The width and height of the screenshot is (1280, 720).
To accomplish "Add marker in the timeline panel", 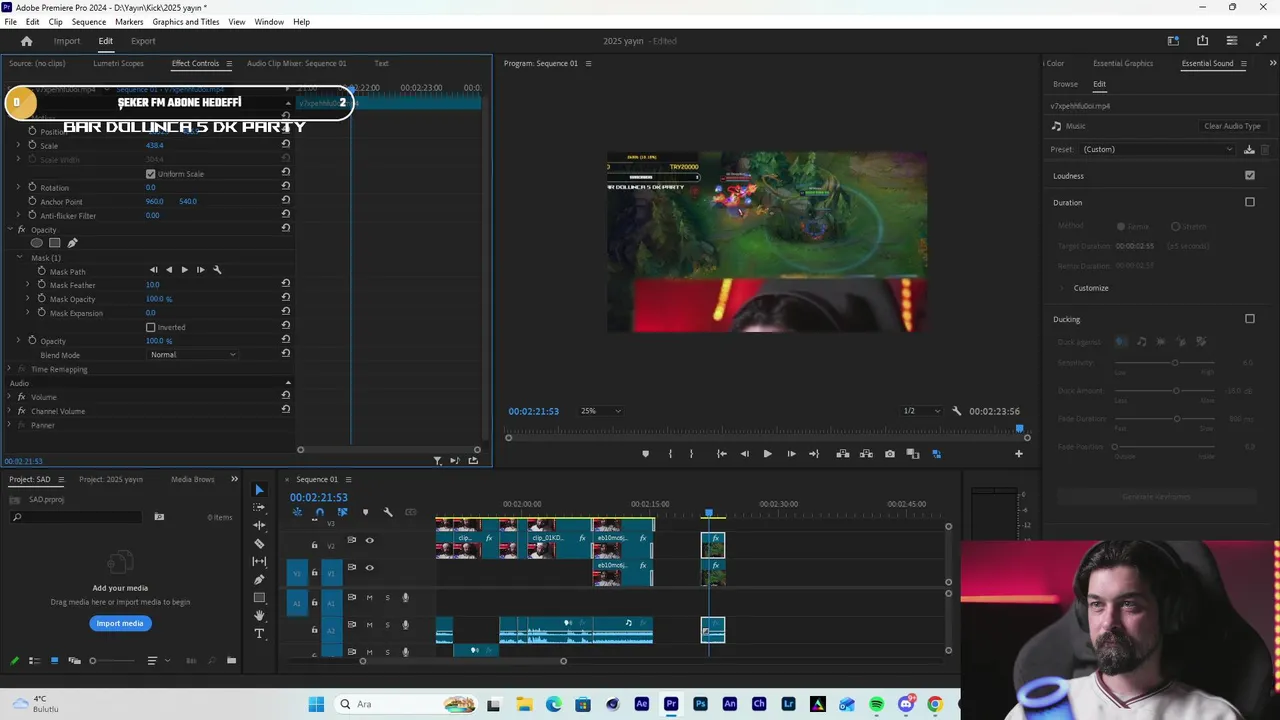I will tap(365, 512).
